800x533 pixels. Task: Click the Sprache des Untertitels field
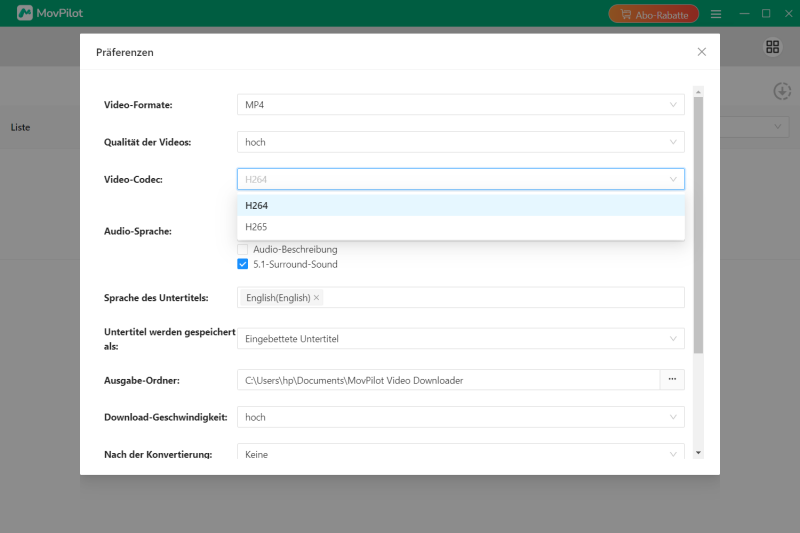point(461,297)
